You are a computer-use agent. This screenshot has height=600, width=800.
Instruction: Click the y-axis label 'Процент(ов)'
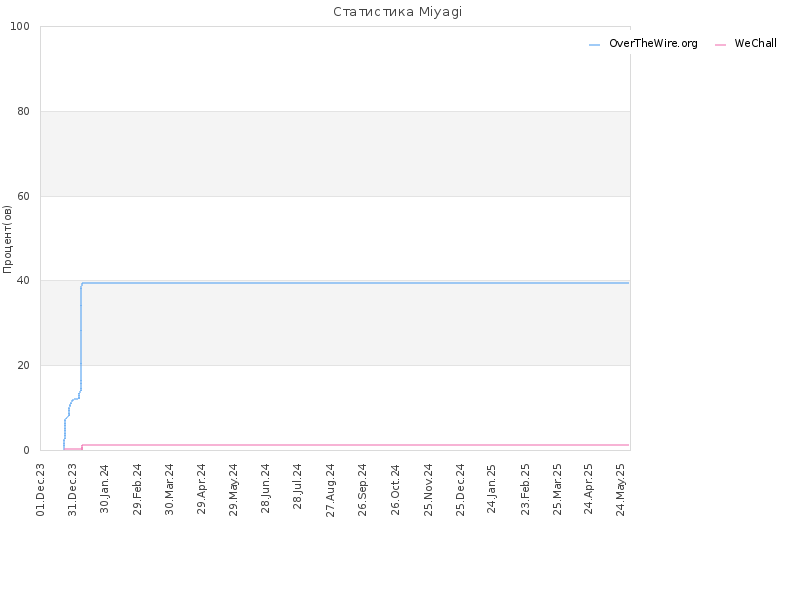pos(7,239)
